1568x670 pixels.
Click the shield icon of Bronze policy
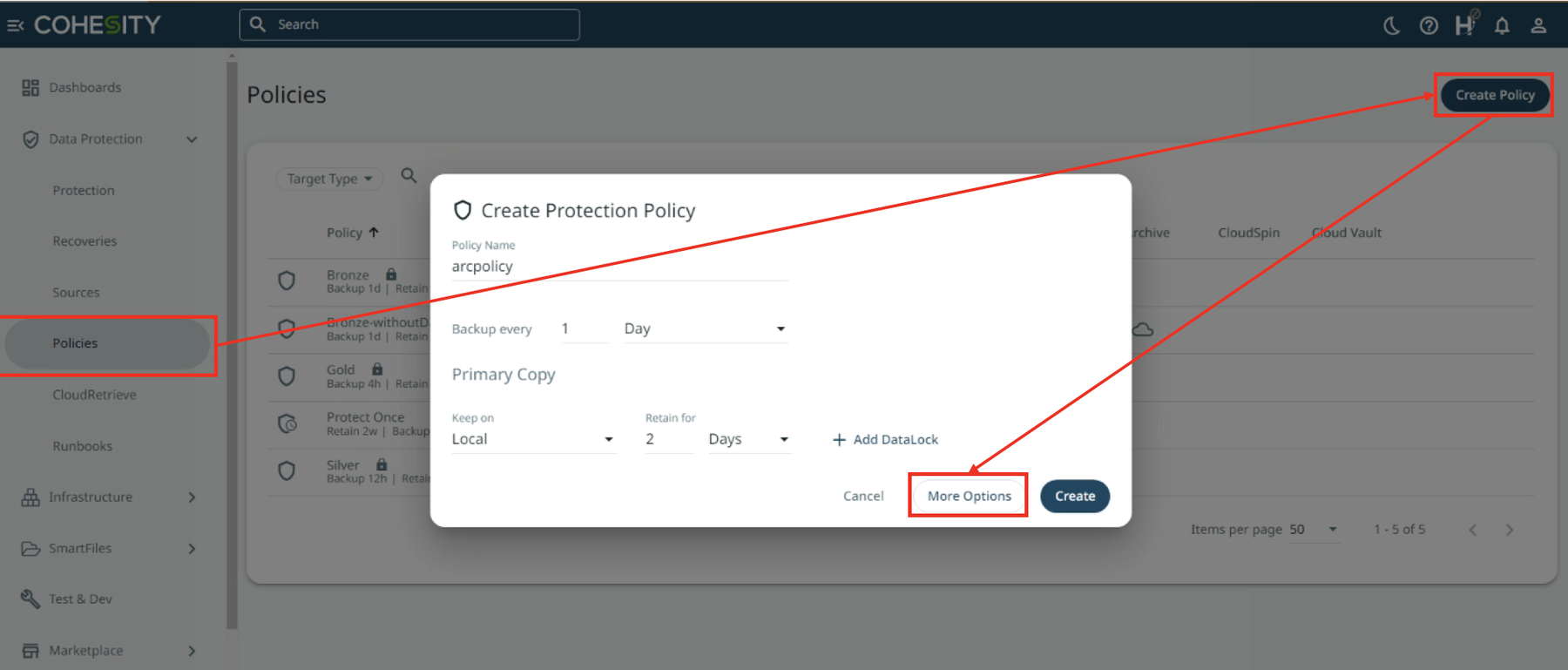click(287, 281)
